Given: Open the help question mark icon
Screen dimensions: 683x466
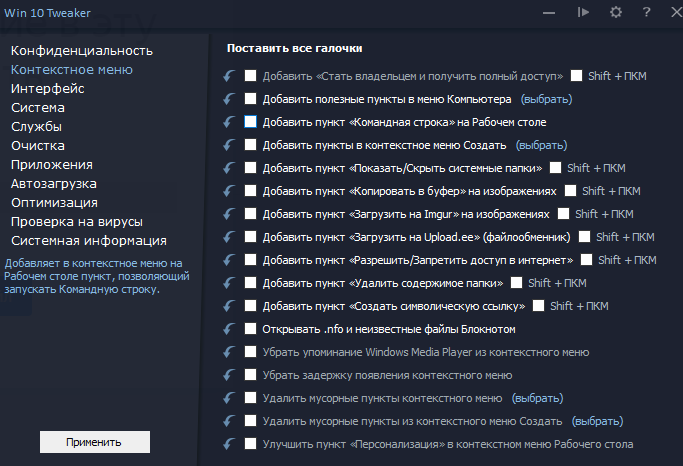Looking at the screenshot, I should click(x=647, y=12).
